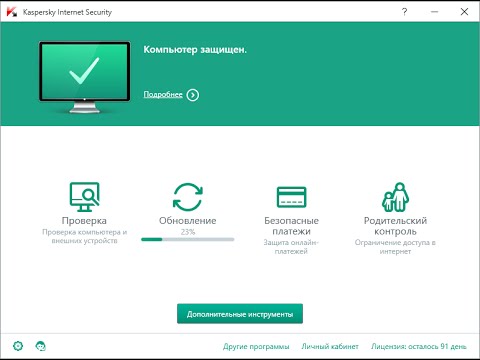
Task: Click the update progress bar
Action: point(188,239)
